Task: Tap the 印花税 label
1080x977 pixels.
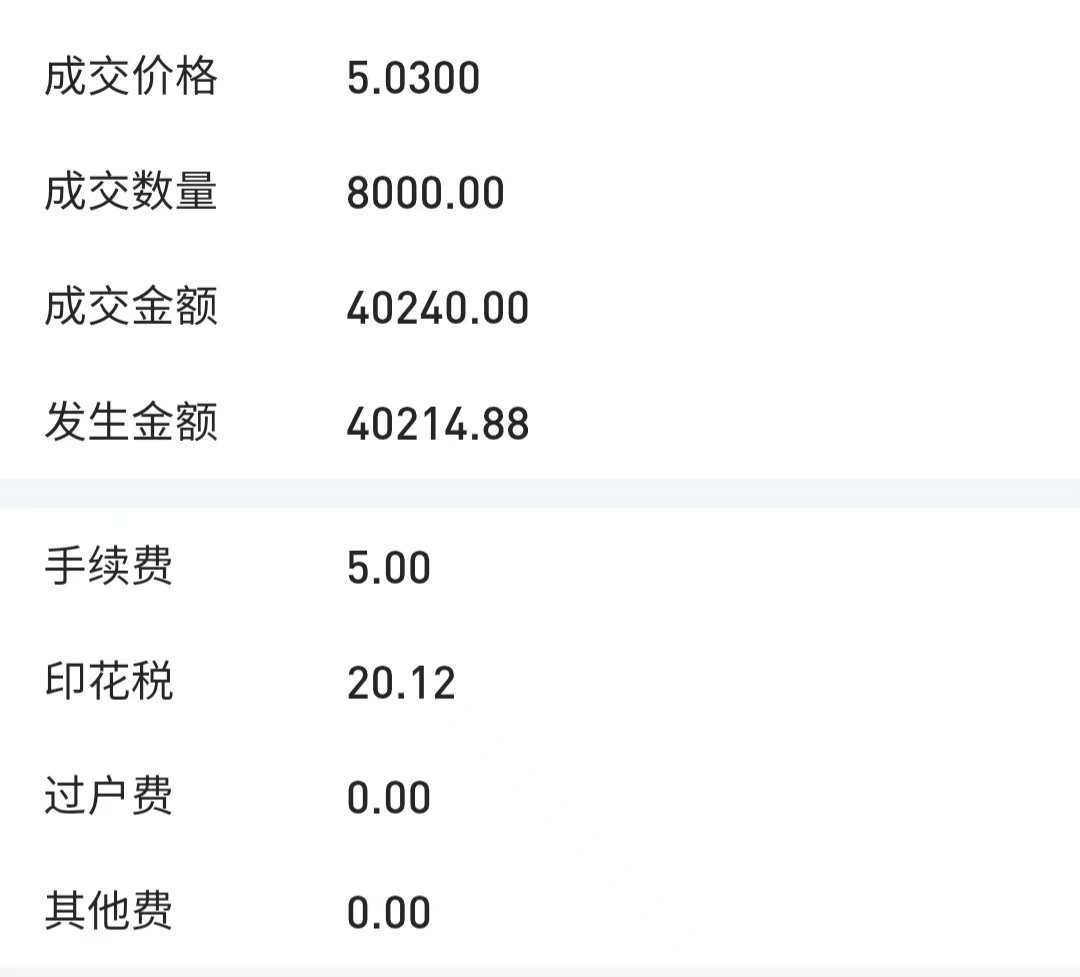Action: pyautogui.click(x=109, y=681)
